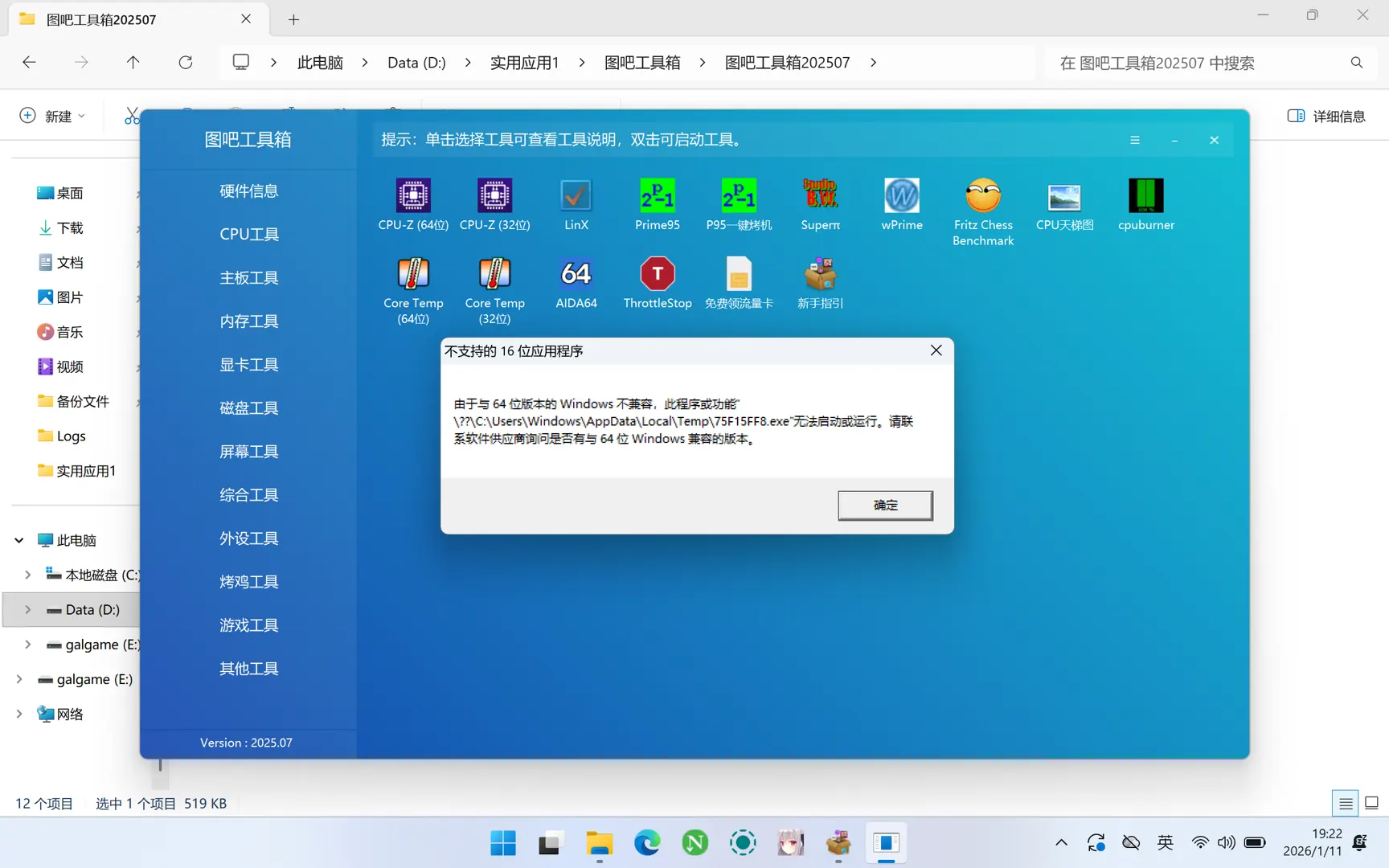Select the Core Temp (32位) icon
Screen dimensions: 1389x868
coord(494,273)
